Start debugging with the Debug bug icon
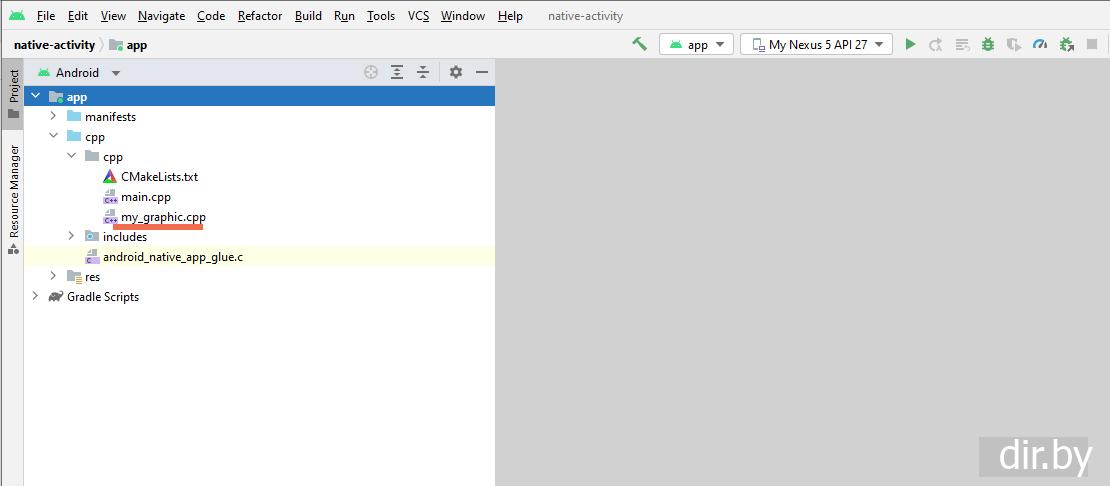The width and height of the screenshot is (1110, 486). coord(988,45)
